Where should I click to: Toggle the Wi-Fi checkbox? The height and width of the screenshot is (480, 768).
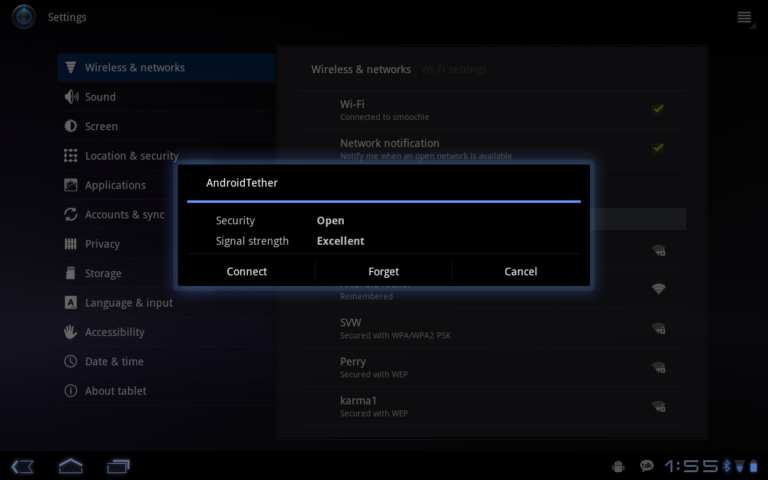click(657, 108)
